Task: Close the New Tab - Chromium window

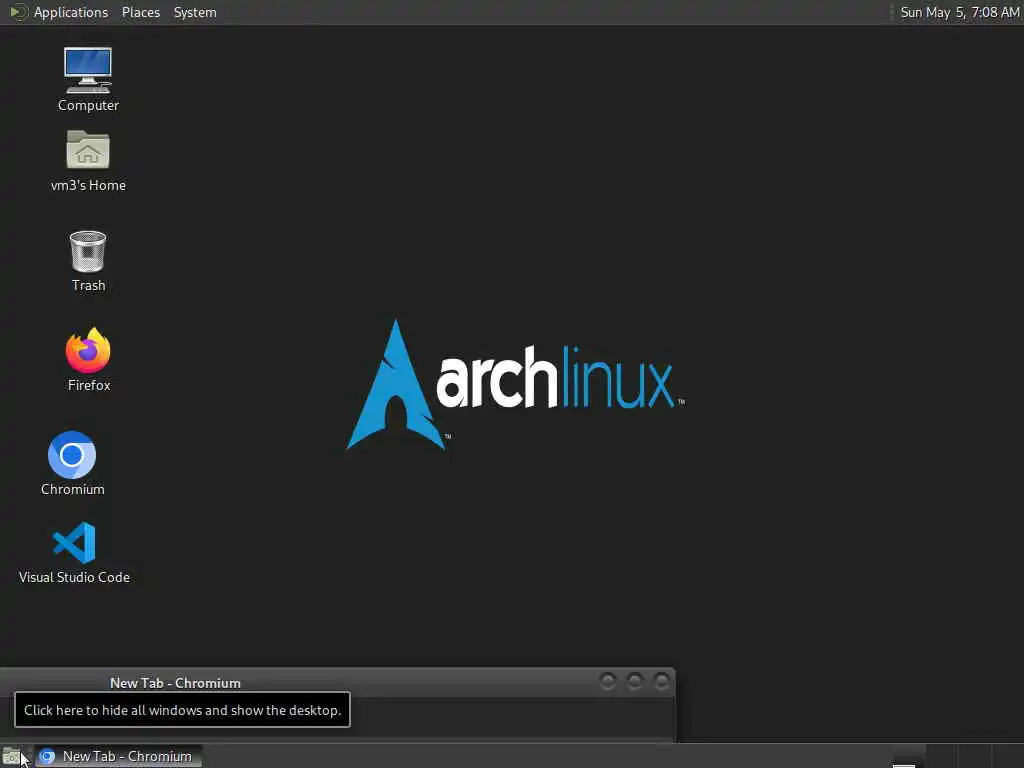Action: [x=662, y=682]
